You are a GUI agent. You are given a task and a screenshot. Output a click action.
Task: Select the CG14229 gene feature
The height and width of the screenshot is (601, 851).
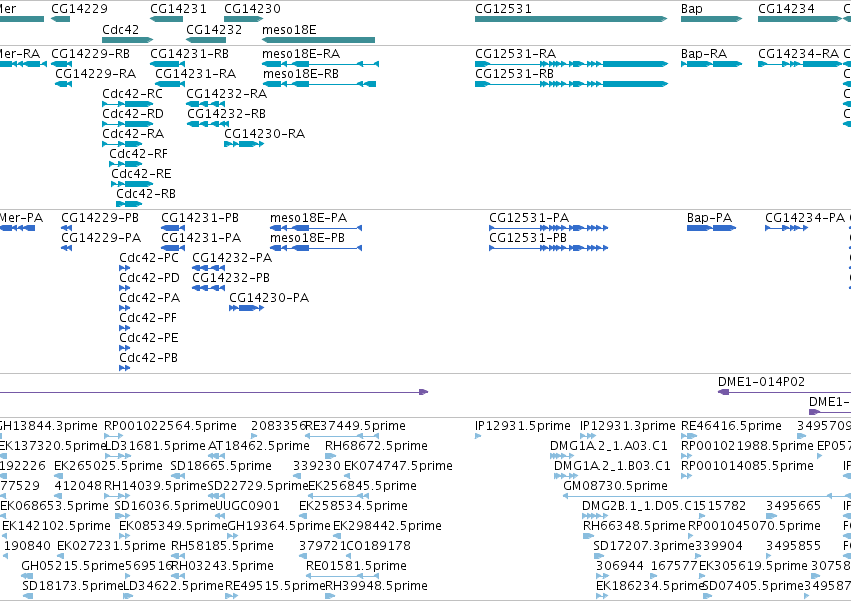(60, 19)
